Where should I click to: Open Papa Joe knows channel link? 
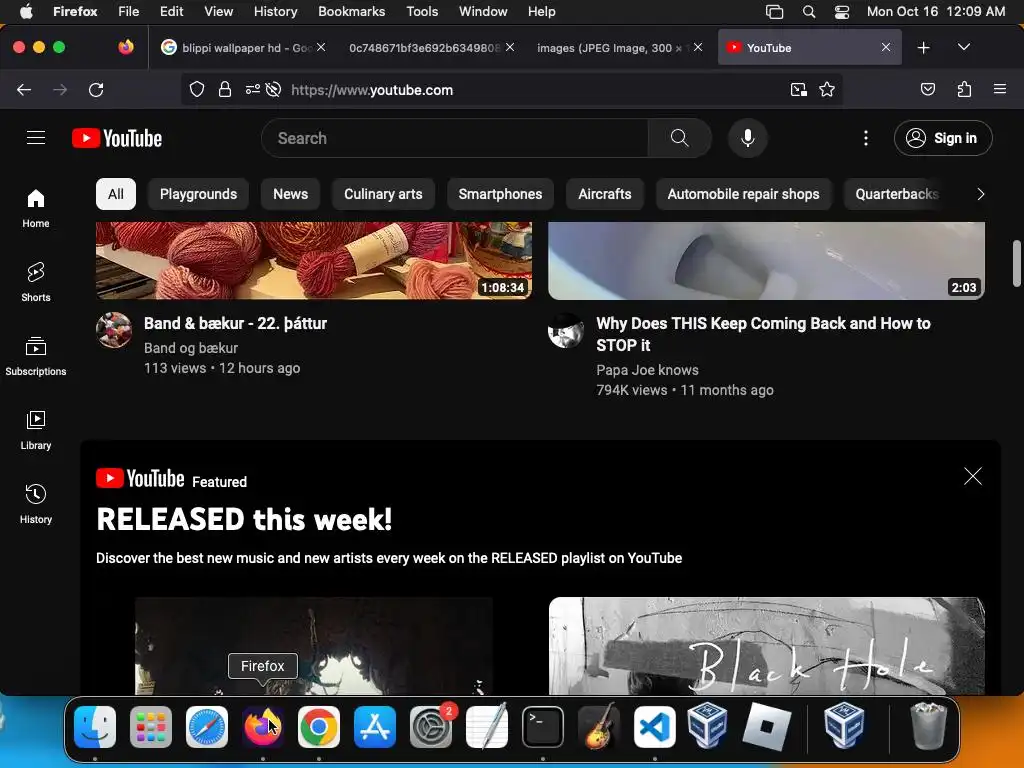[647, 370]
